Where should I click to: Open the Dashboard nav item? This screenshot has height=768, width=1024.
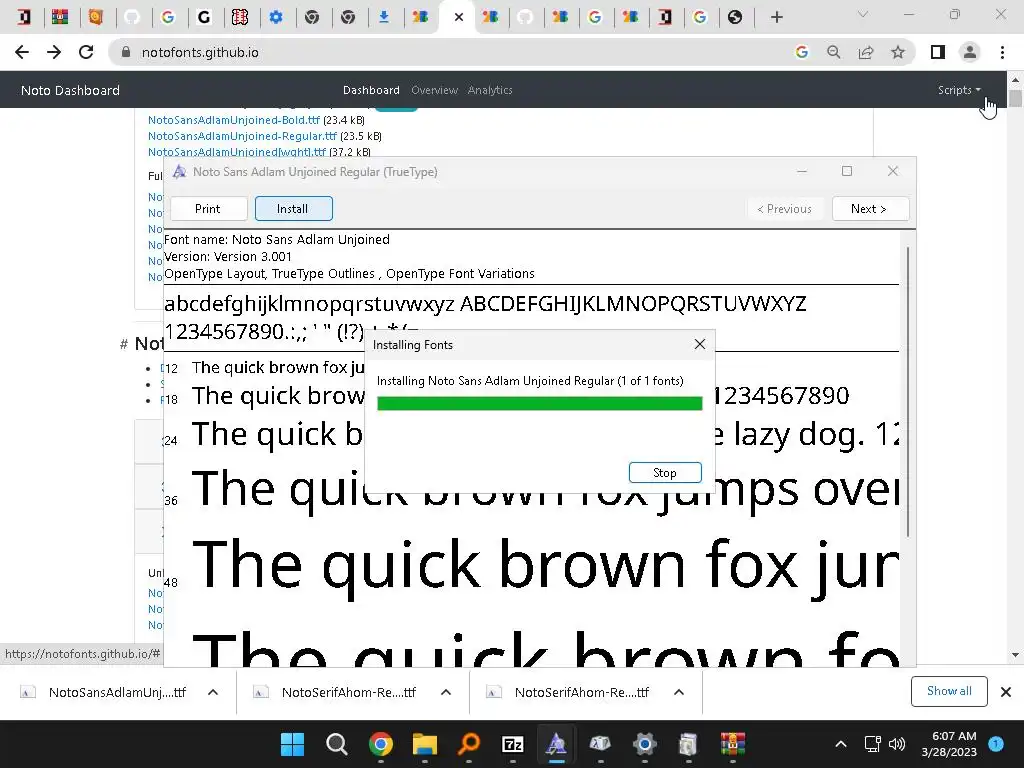tap(371, 90)
